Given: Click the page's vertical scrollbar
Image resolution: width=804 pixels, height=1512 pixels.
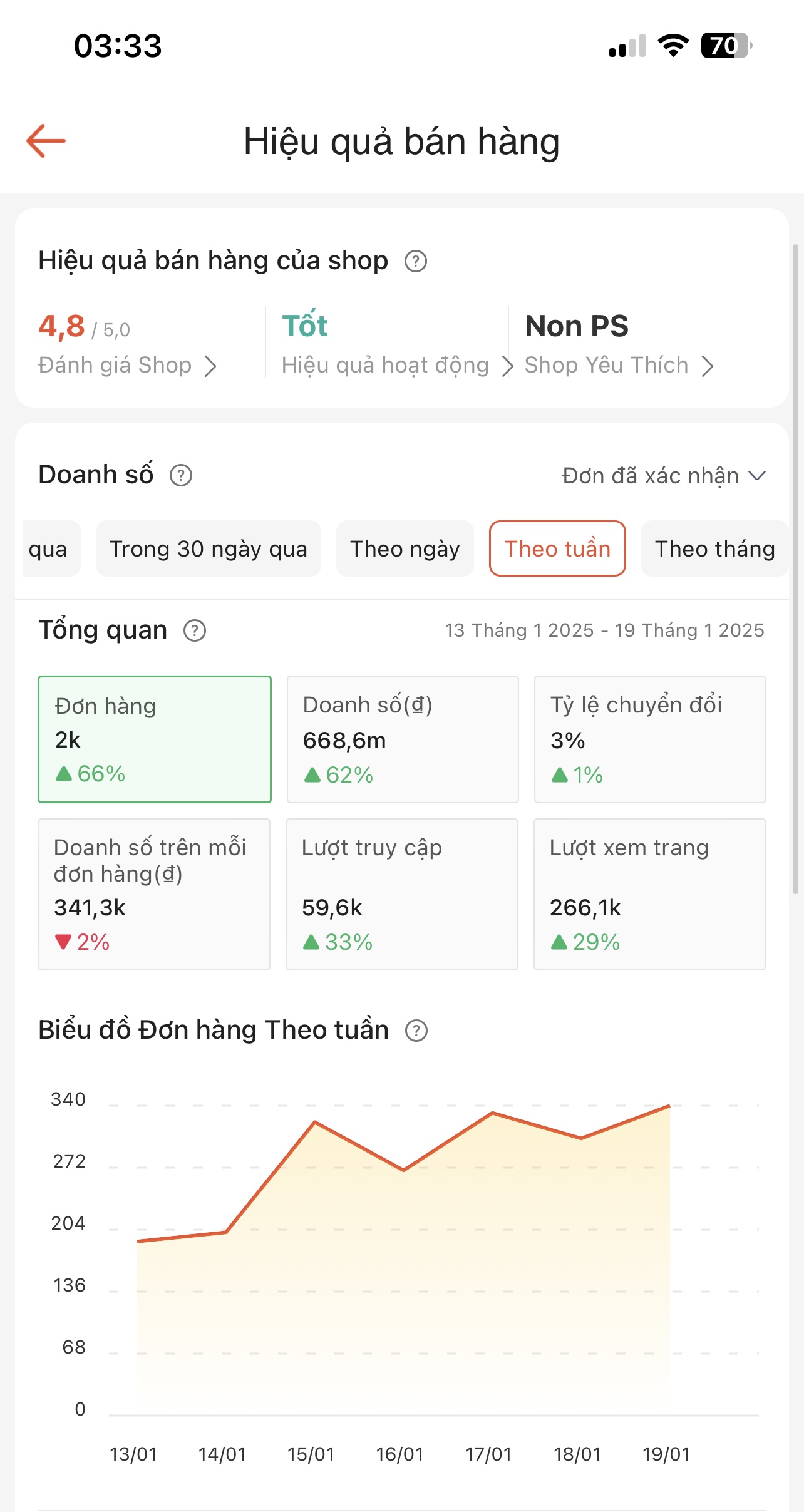Looking at the screenshot, I should [795, 569].
